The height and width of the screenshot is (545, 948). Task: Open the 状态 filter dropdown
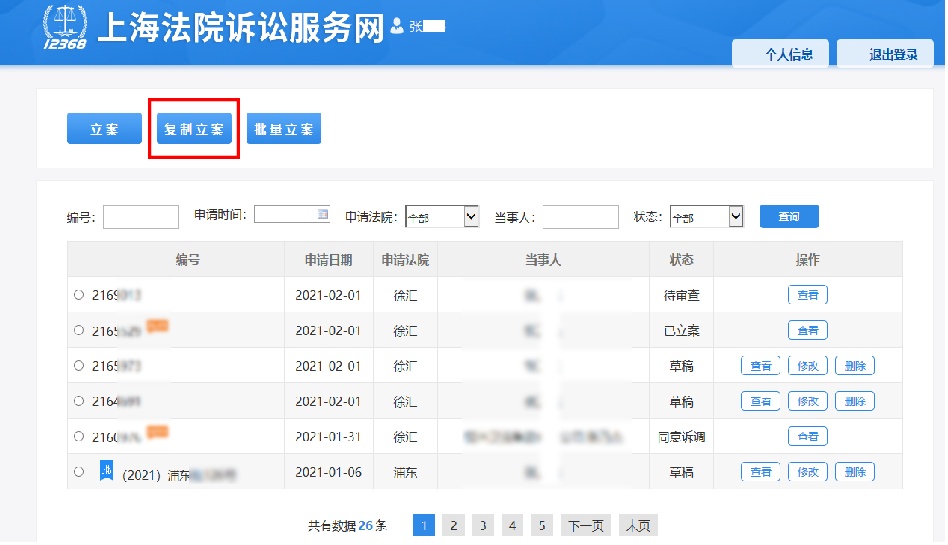point(736,217)
